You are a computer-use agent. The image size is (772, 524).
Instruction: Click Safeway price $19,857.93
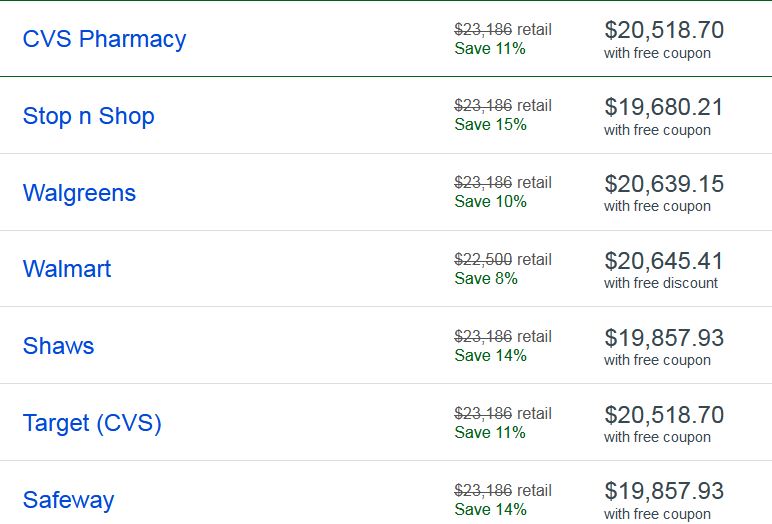(664, 491)
